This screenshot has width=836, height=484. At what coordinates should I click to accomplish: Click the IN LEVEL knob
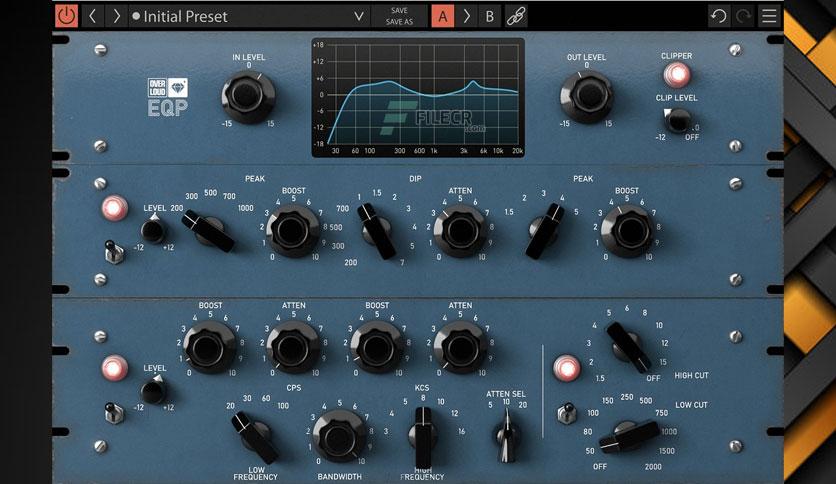point(248,96)
